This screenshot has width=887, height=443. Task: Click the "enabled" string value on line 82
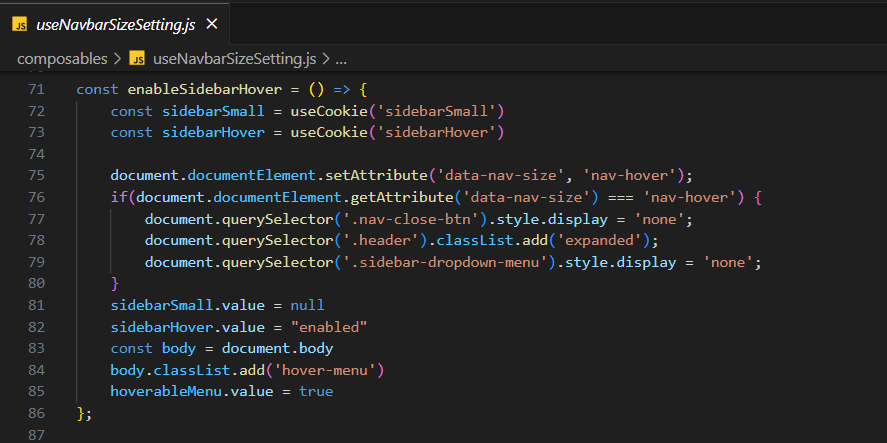[330, 327]
